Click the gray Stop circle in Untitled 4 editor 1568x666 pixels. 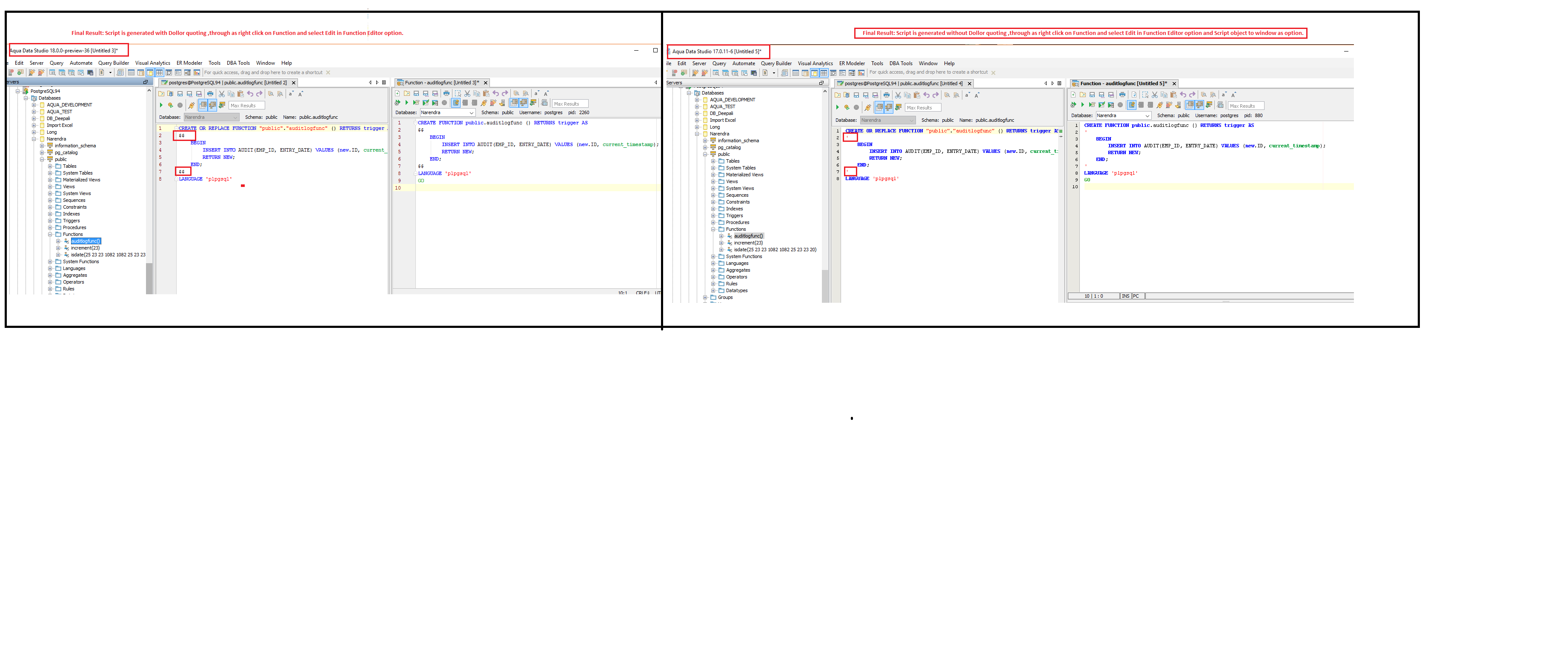pos(856,108)
